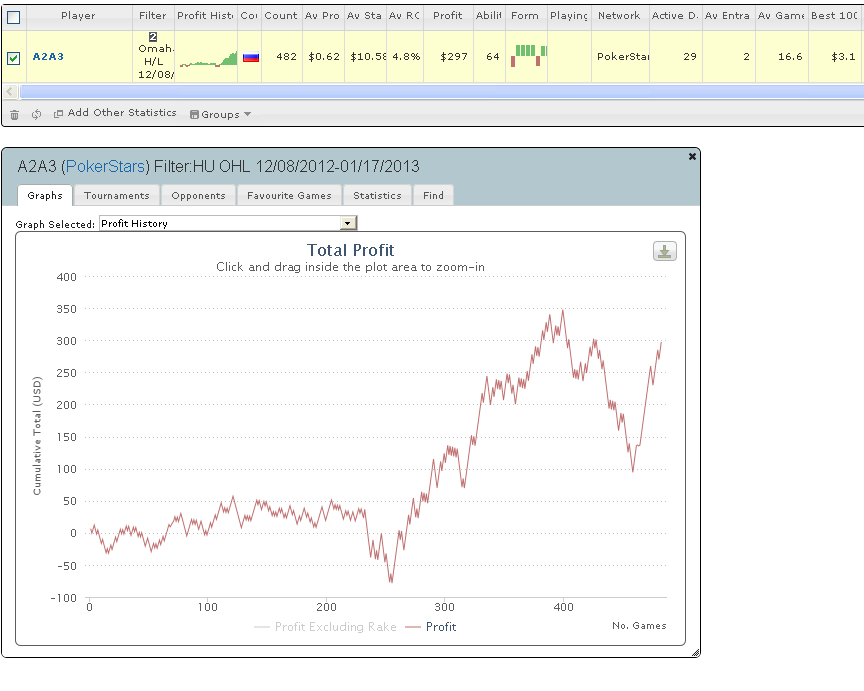Toggle the select-all checkbox in header

tap(13, 18)
